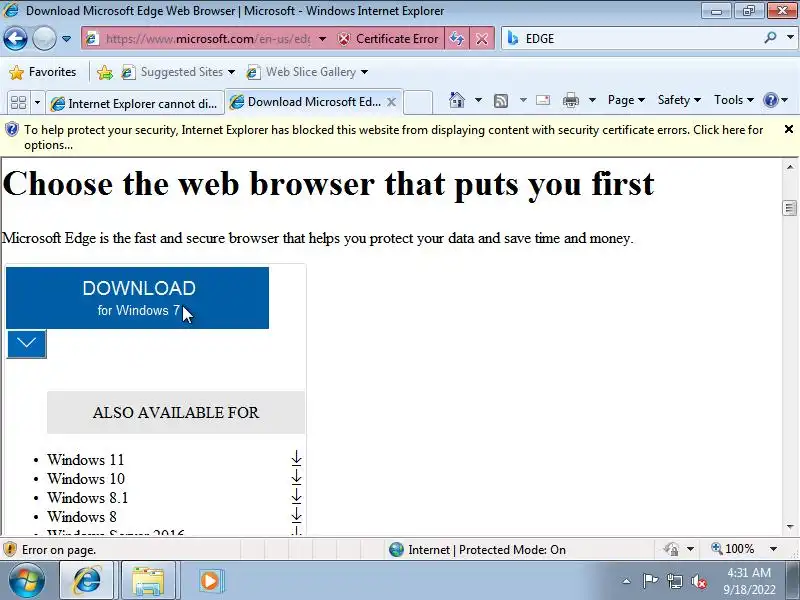The height and width of the screenshot is (600, 800).
Task: Click the Refresh page icon
Action: click(x=457, y=39)
